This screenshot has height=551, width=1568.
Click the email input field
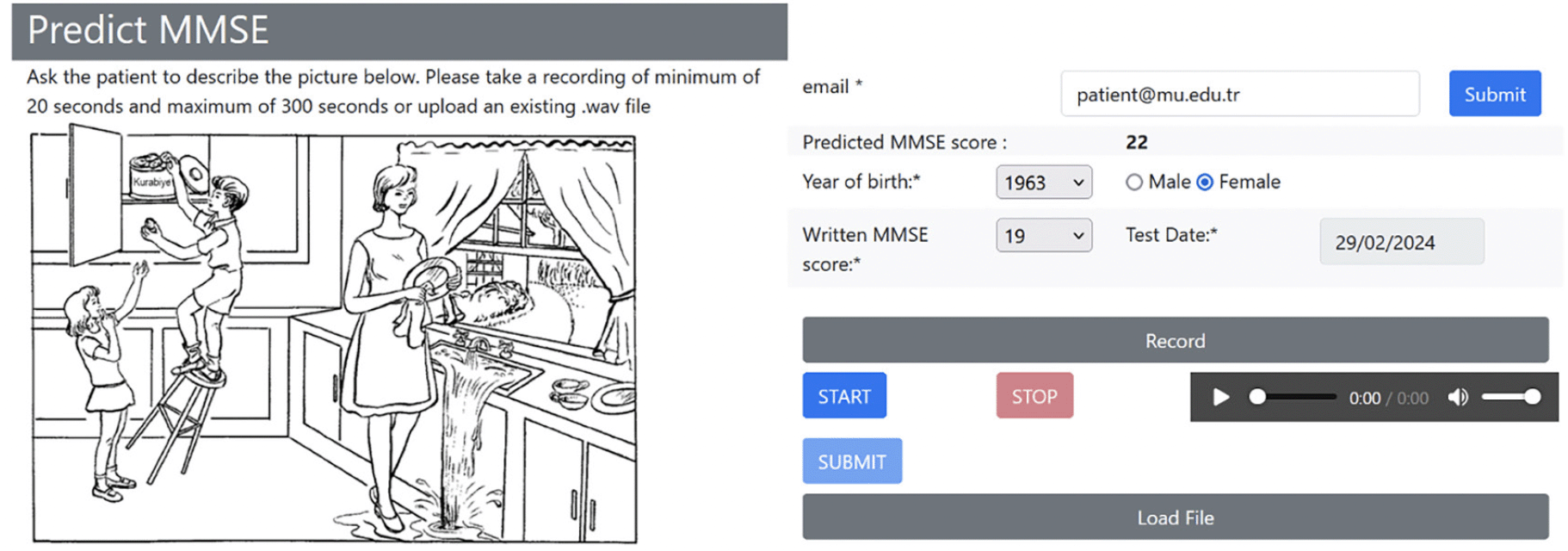pos(1240,94)
